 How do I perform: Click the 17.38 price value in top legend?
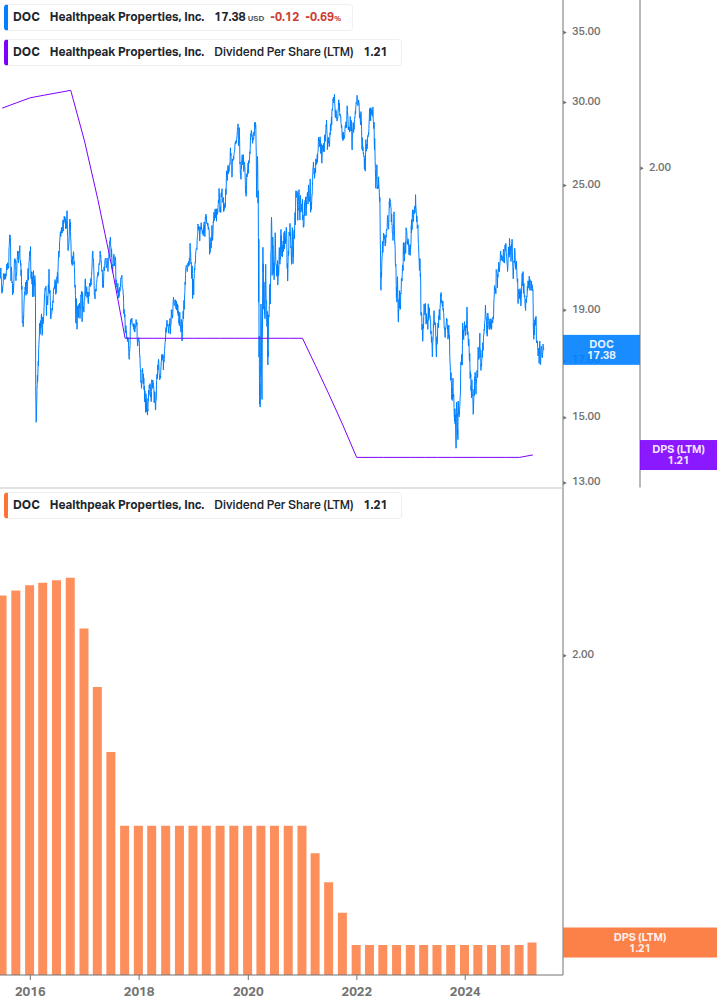click(230, 17)
